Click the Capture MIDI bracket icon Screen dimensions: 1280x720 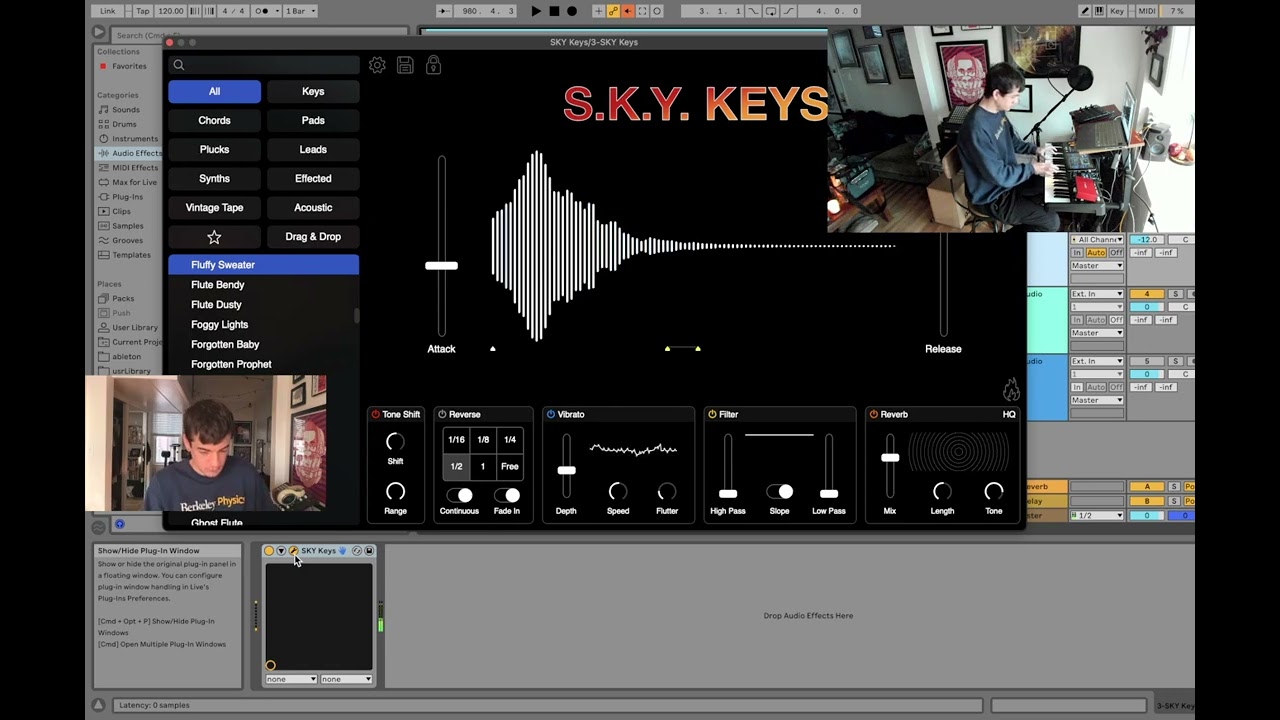click(642, 11)
